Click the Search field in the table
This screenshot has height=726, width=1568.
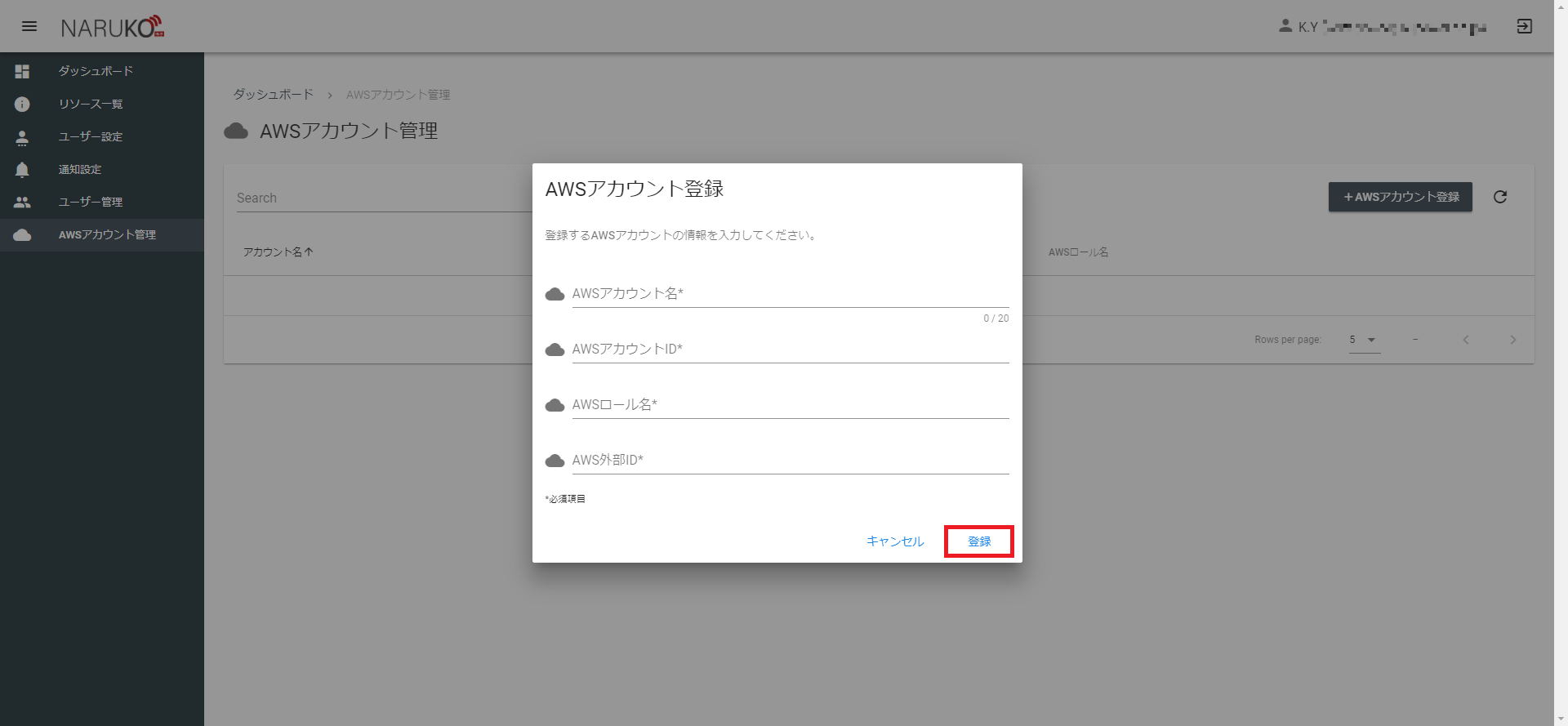pos(384,198)
